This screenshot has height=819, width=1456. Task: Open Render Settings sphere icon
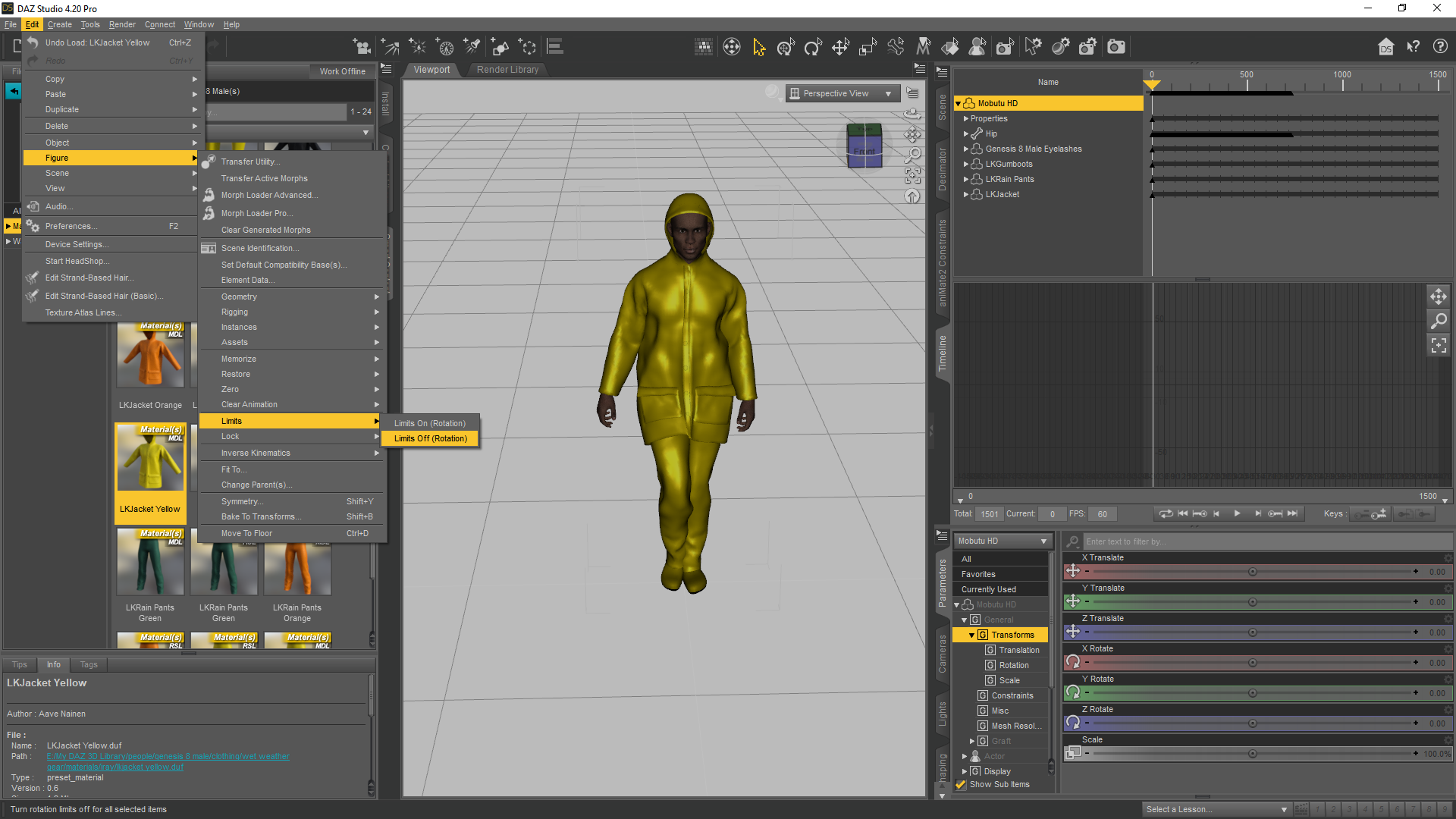pos(1060,47)
